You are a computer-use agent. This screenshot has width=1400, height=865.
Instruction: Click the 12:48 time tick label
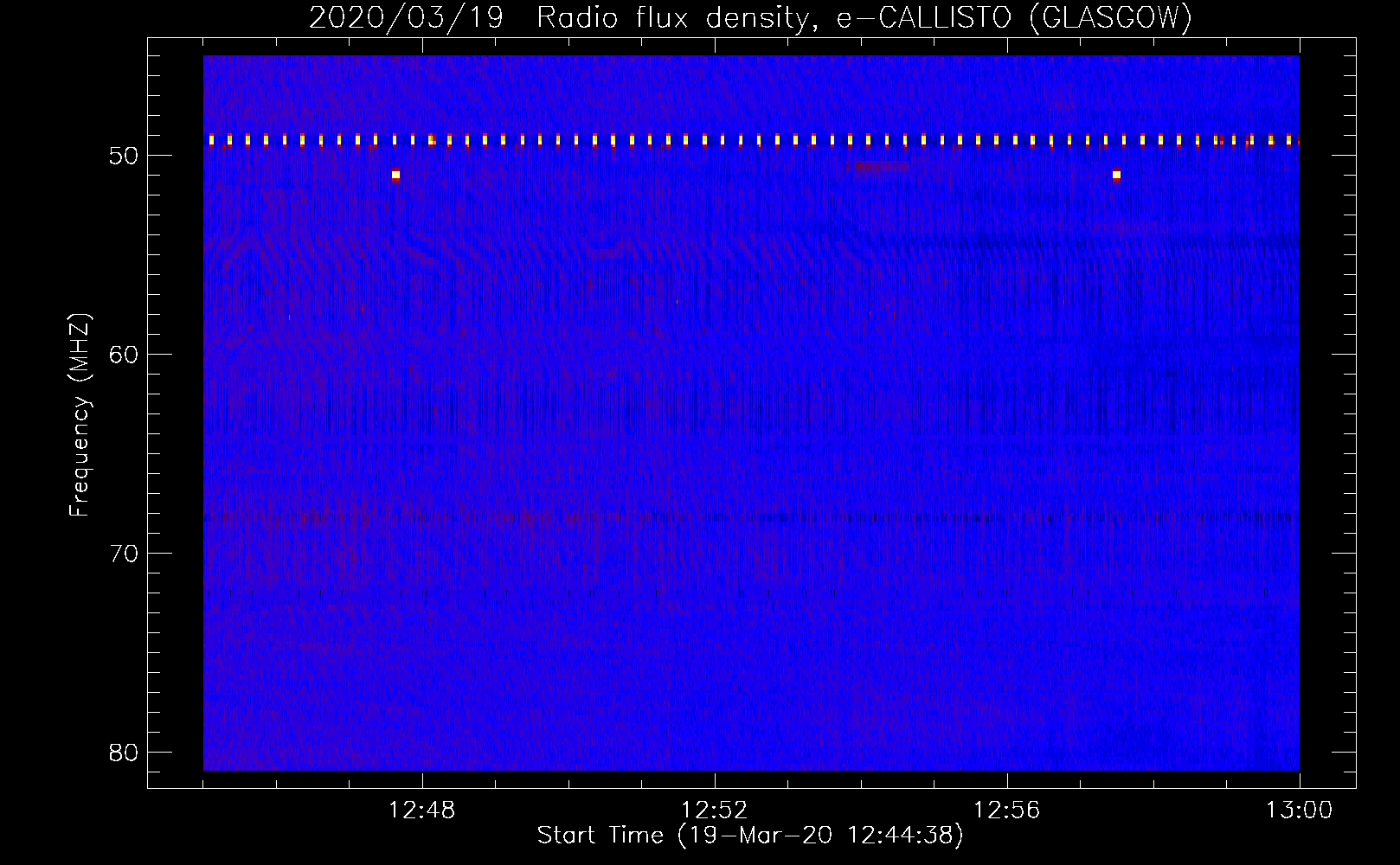(x=422, y=811)
